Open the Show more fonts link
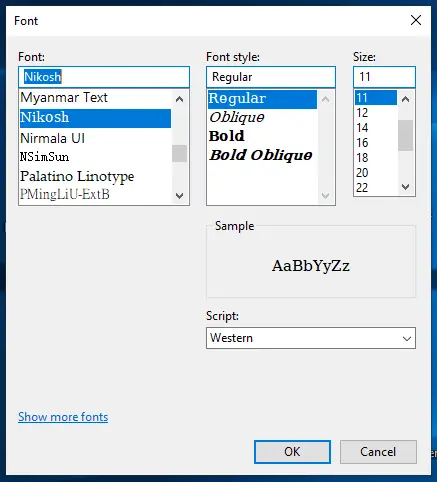 tap(63, 417)
